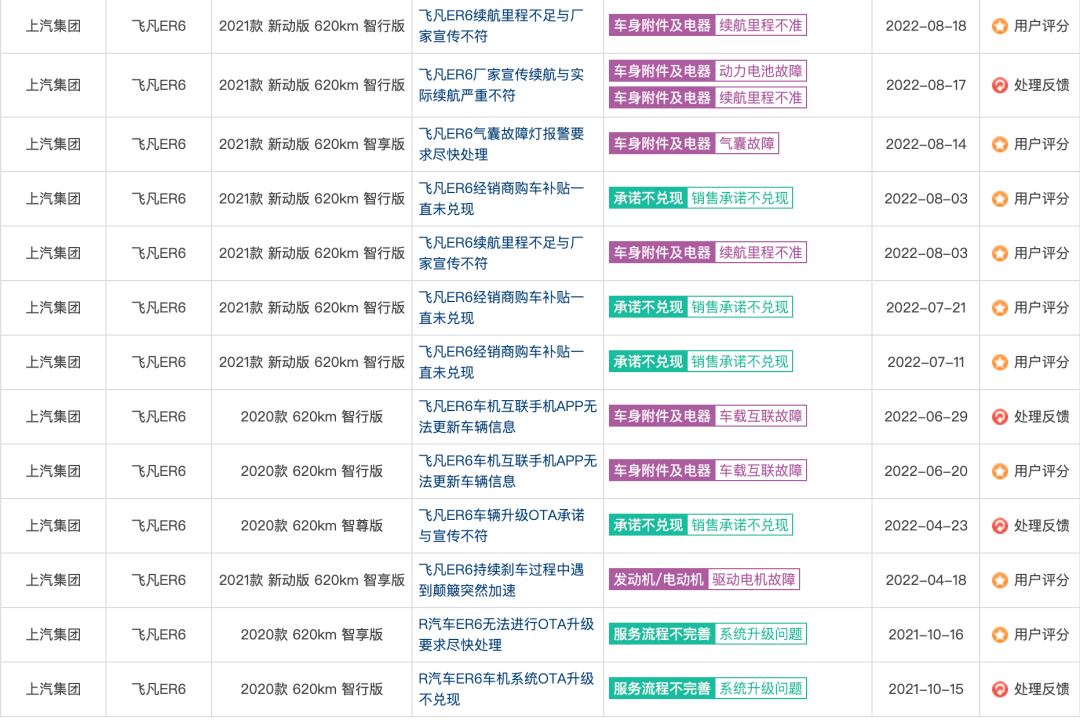Click 飞凡ER6 series cell in 2021-10-15 row
This screenshot has width=1080, height=720.
(x=158, y=689)
